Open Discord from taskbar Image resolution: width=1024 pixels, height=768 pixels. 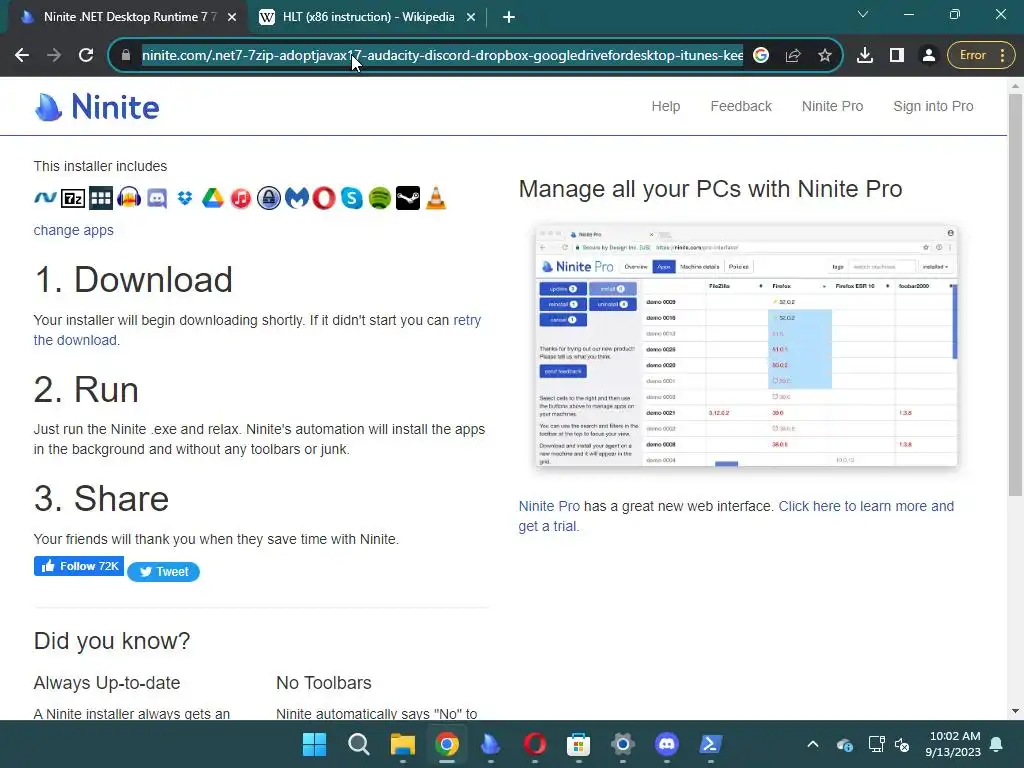coord(667,744)
